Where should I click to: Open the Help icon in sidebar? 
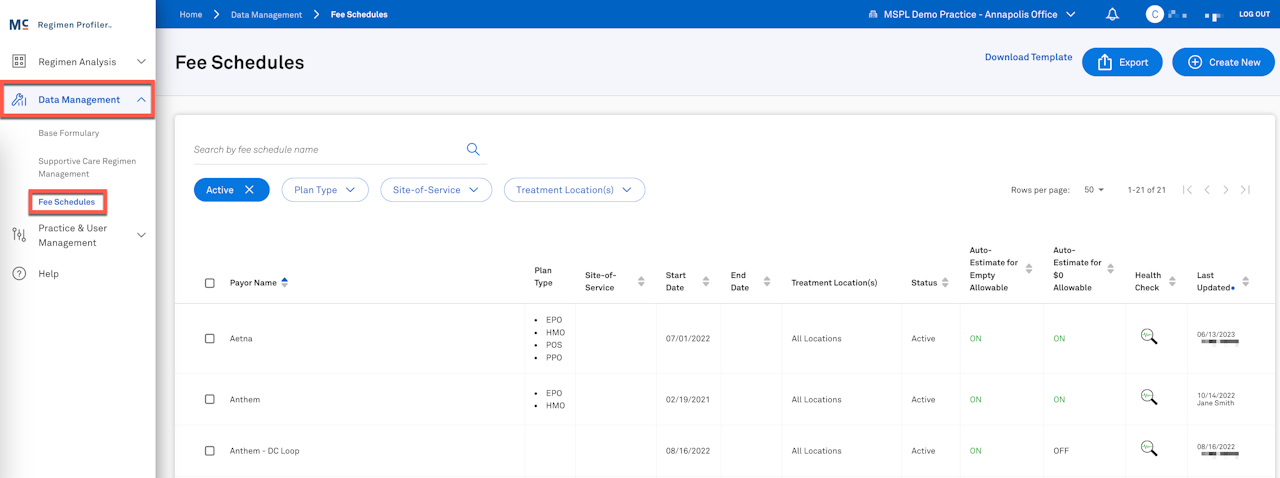pos(19,273)
